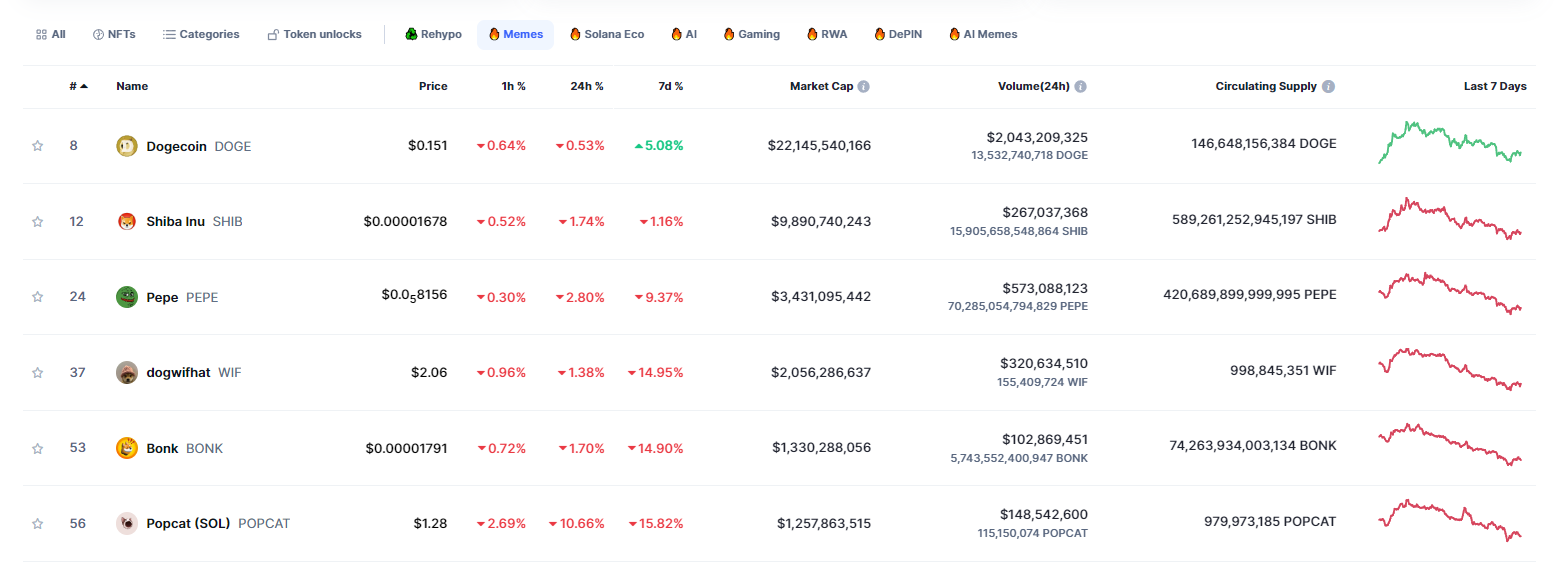Viewport: 1556px width, 564px height.
Task: Switch to the All tab
Action: 50,34
